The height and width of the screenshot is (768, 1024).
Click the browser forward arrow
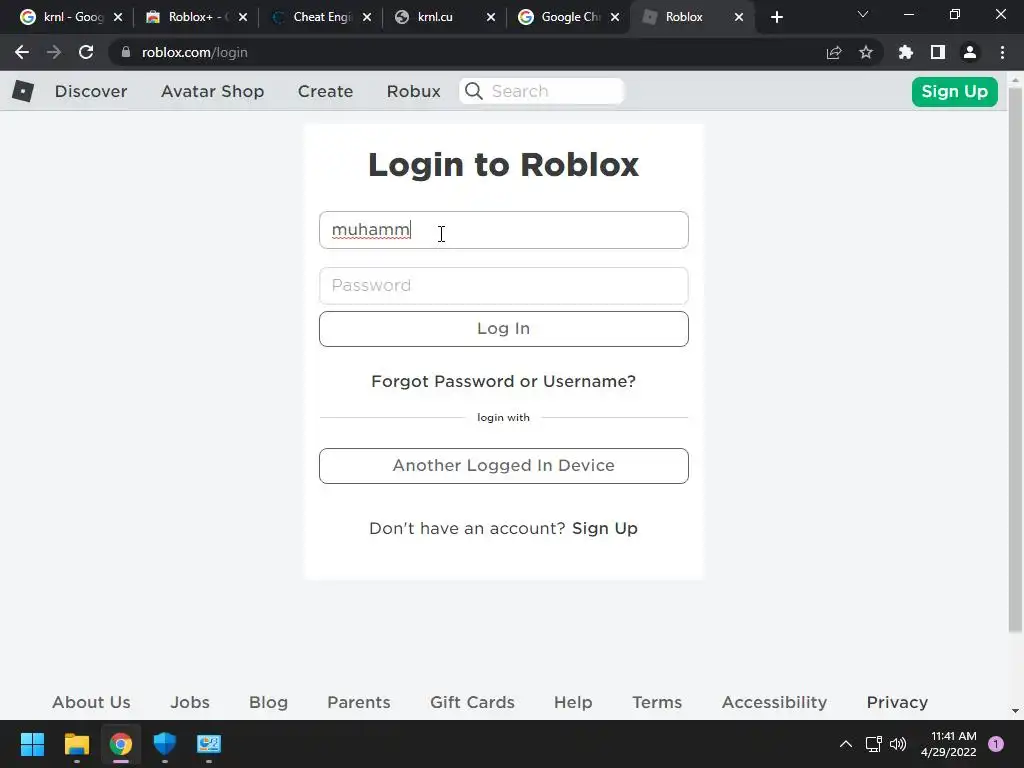[54, 52]
